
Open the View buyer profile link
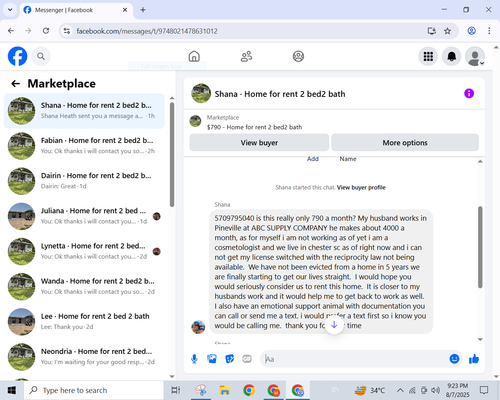(361, 187)
